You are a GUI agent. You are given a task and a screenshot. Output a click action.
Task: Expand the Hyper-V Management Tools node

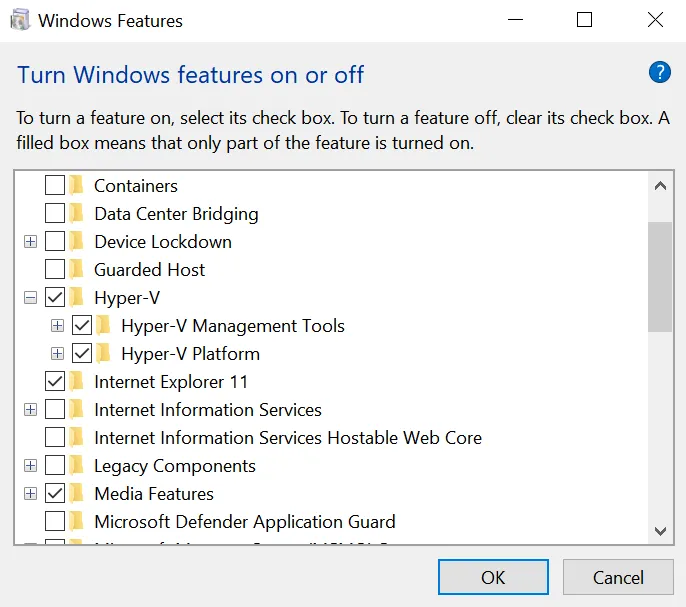[57, 326]
